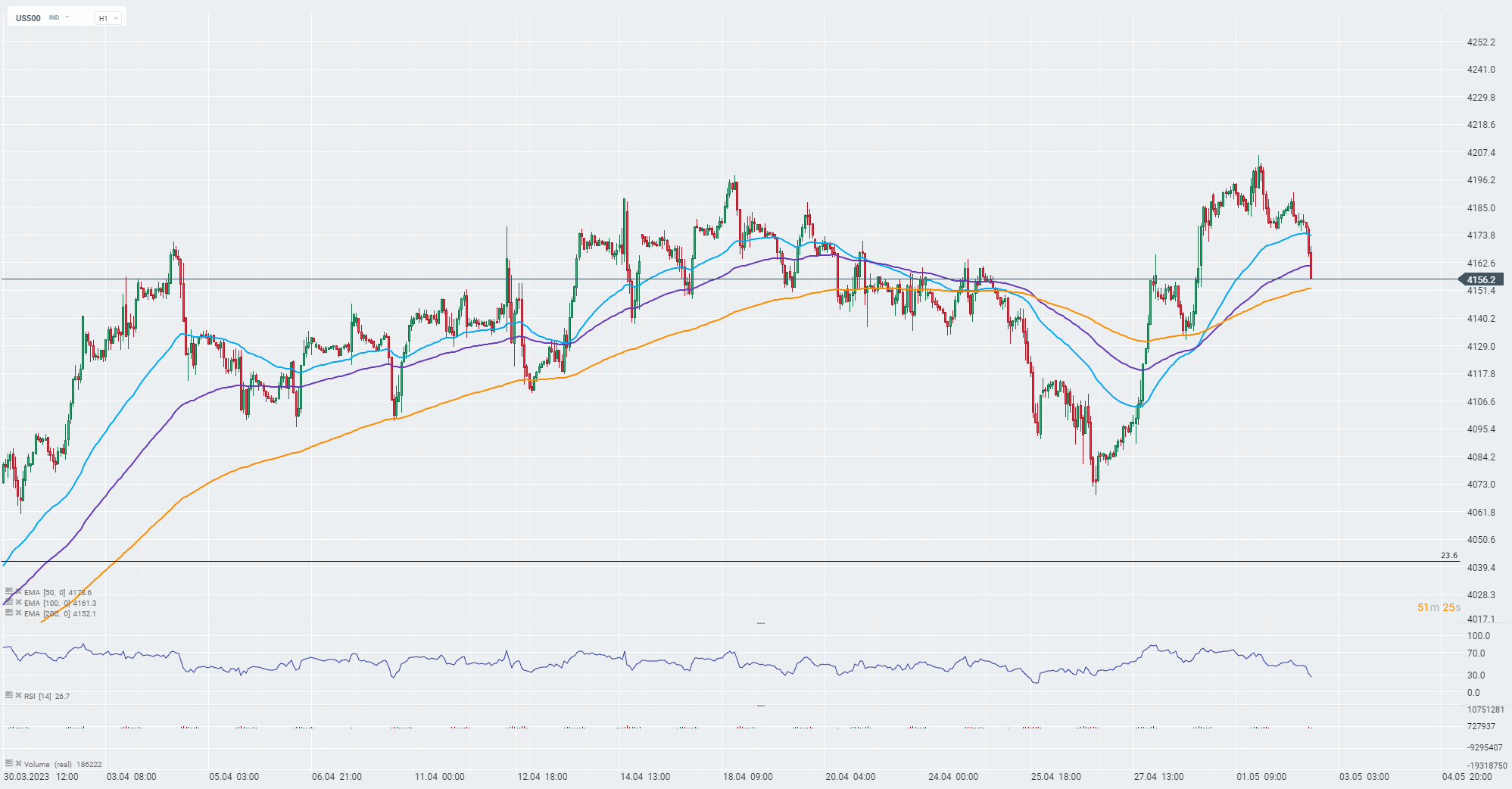Click the 4017.1 price axis label
The height and width of the screenshot is (789, 1512).
1482,619
